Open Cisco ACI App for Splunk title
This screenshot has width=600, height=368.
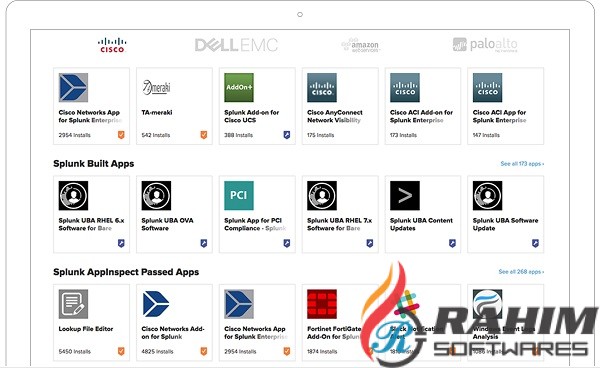click(x=499, y=116)
